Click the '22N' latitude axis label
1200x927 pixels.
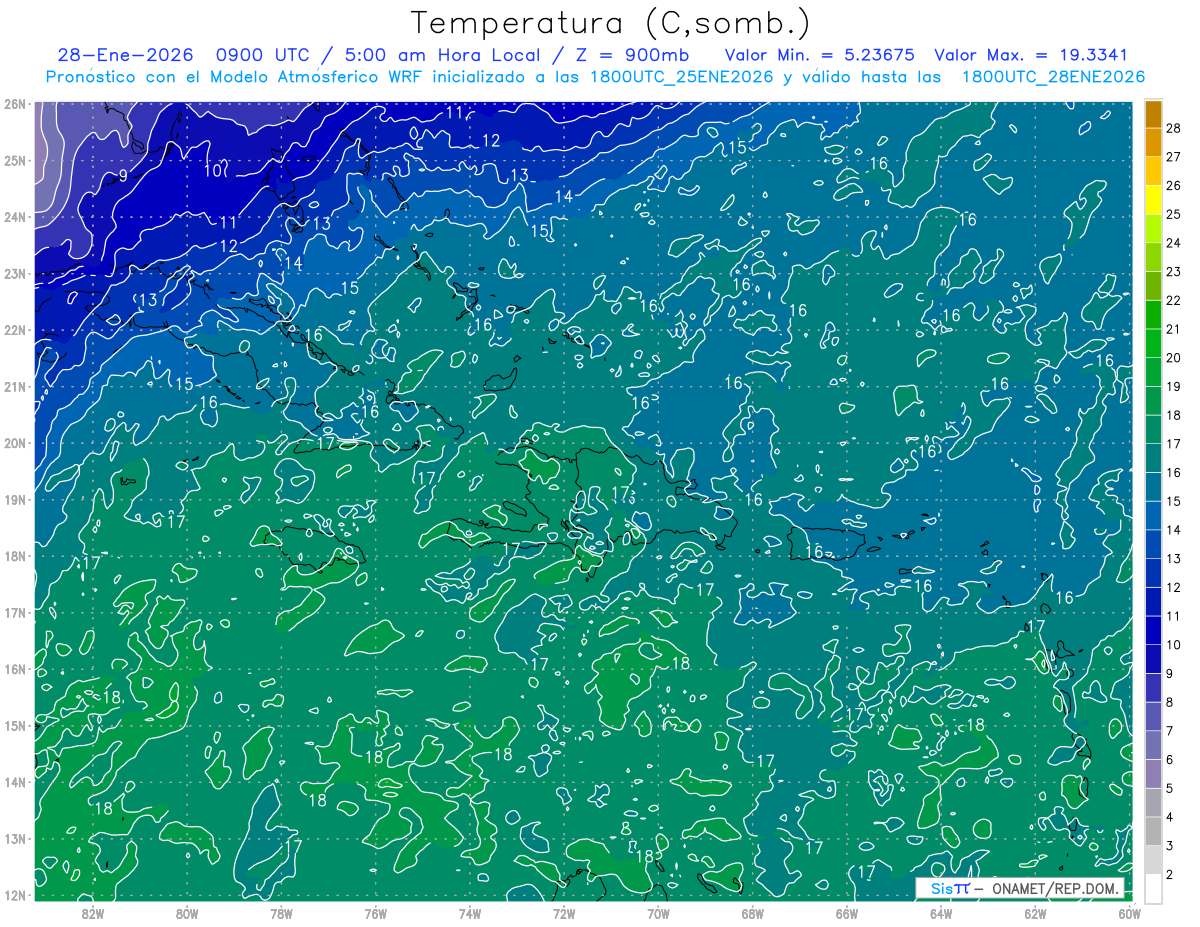14,330
